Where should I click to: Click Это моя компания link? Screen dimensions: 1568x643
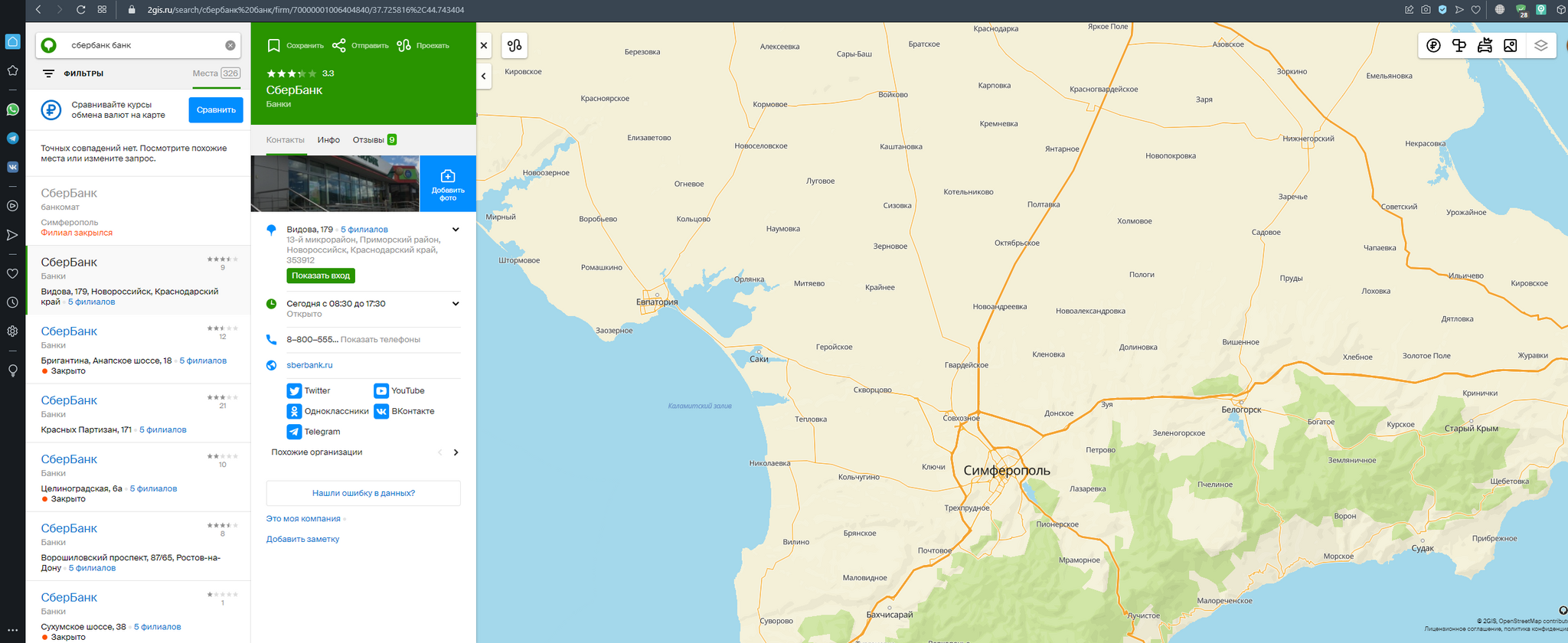[x=303, y=519]
